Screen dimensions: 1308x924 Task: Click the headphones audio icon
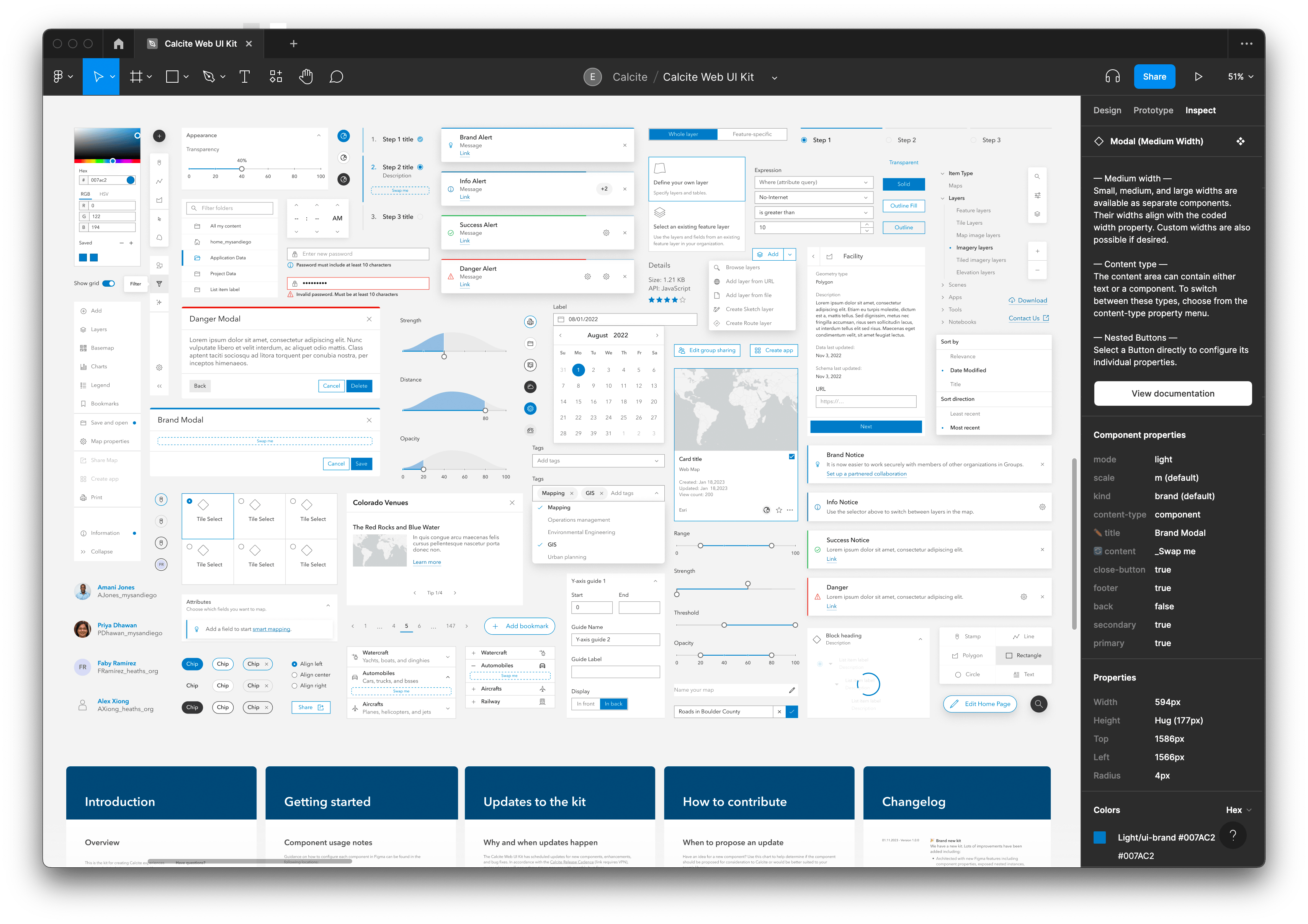tap(1113, 76)
